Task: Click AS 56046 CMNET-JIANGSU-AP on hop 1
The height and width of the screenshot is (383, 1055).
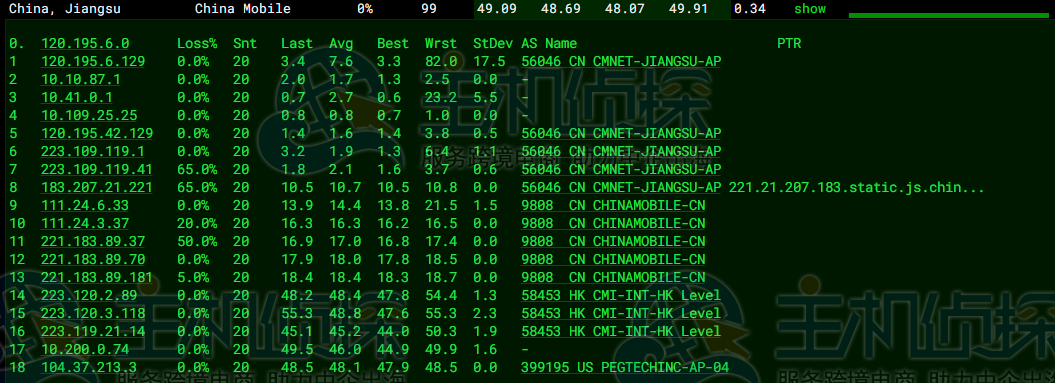Action: tap(620, 61)
